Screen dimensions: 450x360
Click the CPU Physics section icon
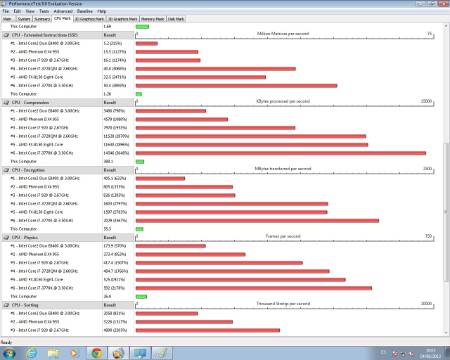pyautogui.click(x=6, y=237)
